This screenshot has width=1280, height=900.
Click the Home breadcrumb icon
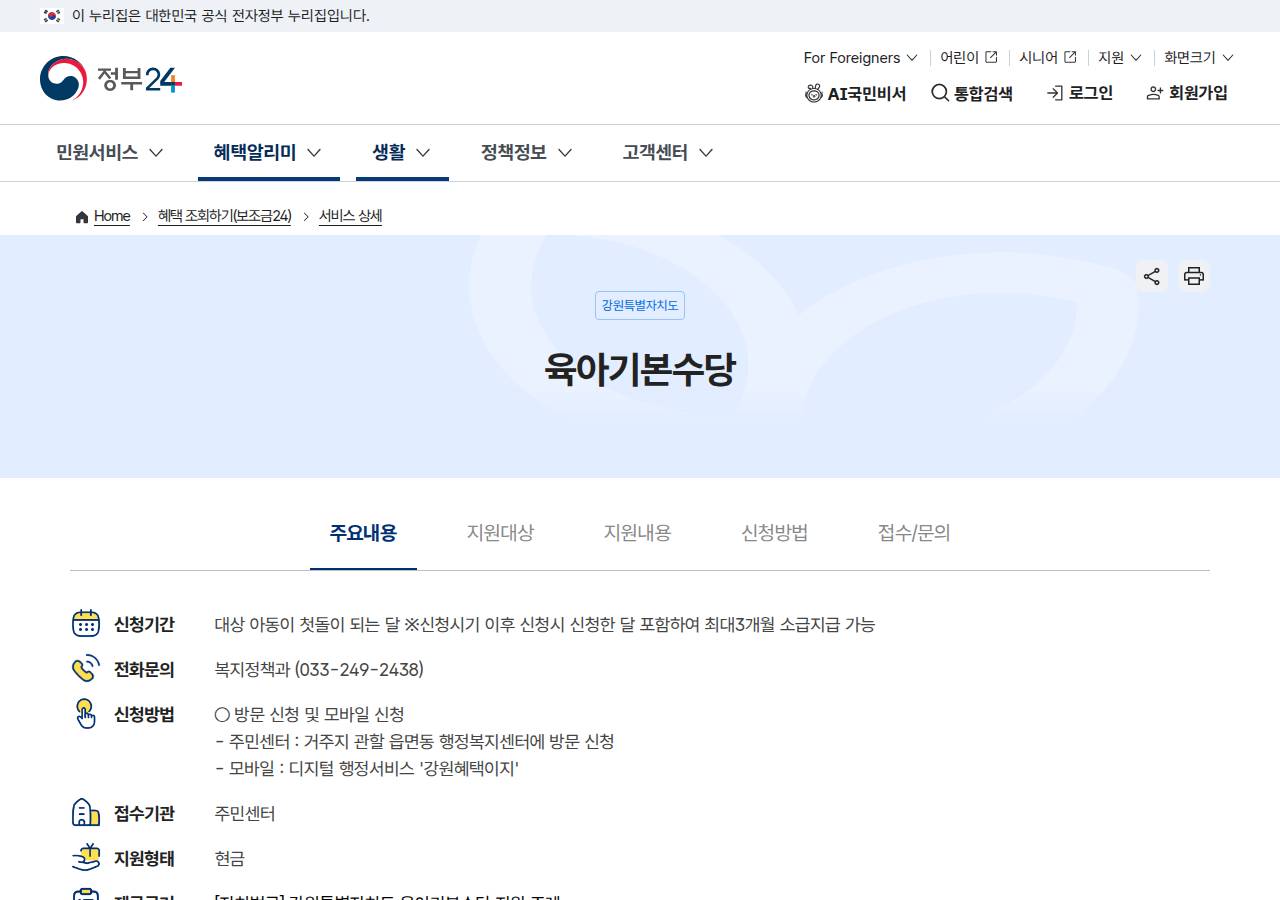pos(82,217)
